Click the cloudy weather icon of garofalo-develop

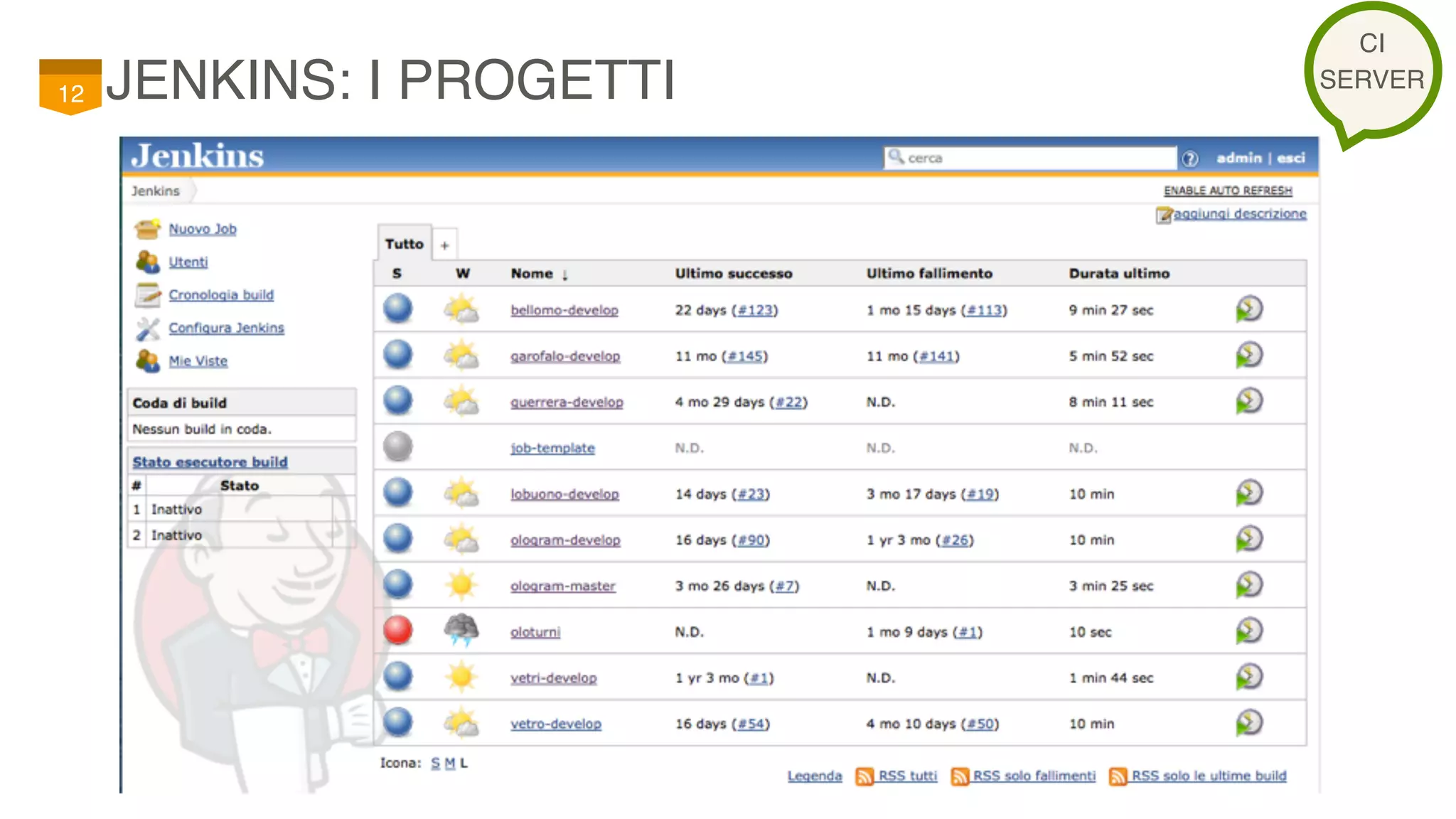[461, 355]
